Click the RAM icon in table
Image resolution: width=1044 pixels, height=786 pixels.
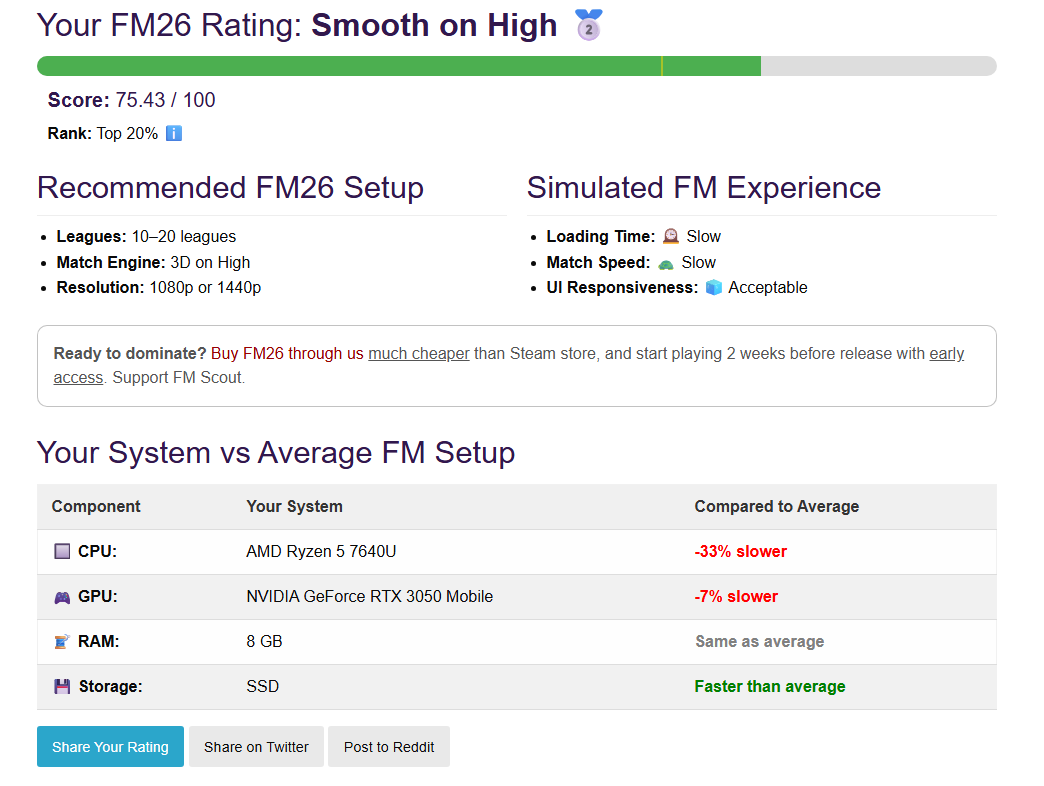[62, 642]
